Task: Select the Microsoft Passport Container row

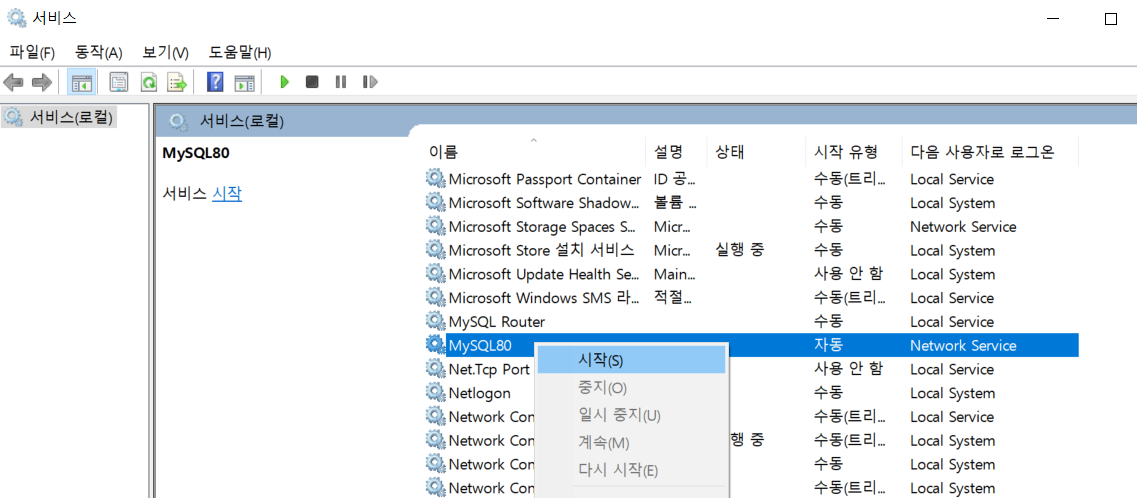Action: click(751, 179)
